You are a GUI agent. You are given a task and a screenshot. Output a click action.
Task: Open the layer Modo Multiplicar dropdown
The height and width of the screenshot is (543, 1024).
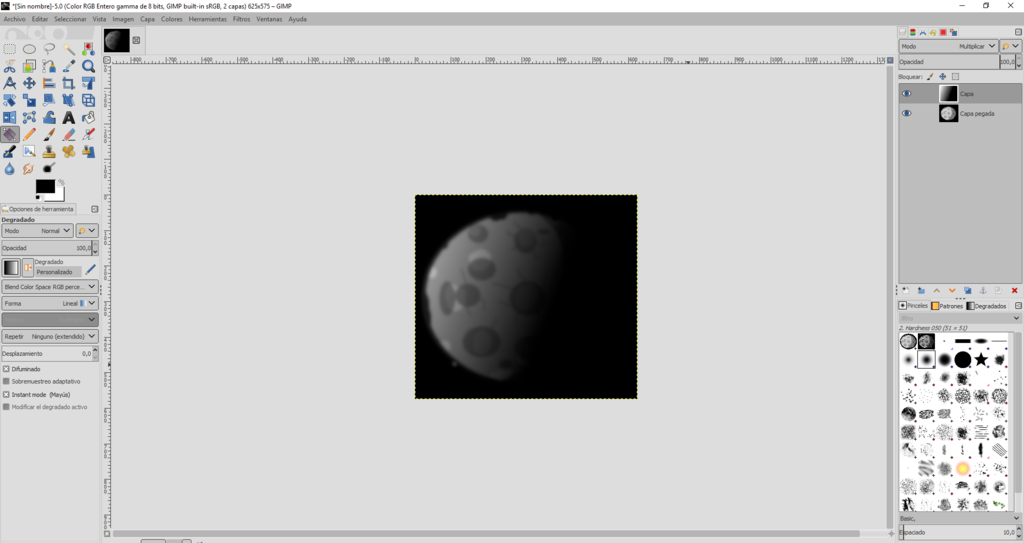click(x=948, y=46)
